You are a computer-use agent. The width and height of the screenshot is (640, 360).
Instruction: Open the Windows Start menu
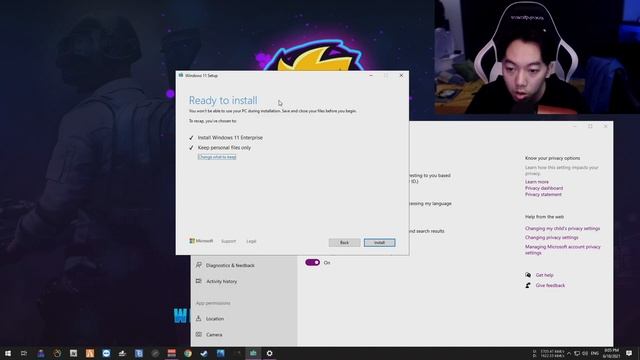pos(8,353)
